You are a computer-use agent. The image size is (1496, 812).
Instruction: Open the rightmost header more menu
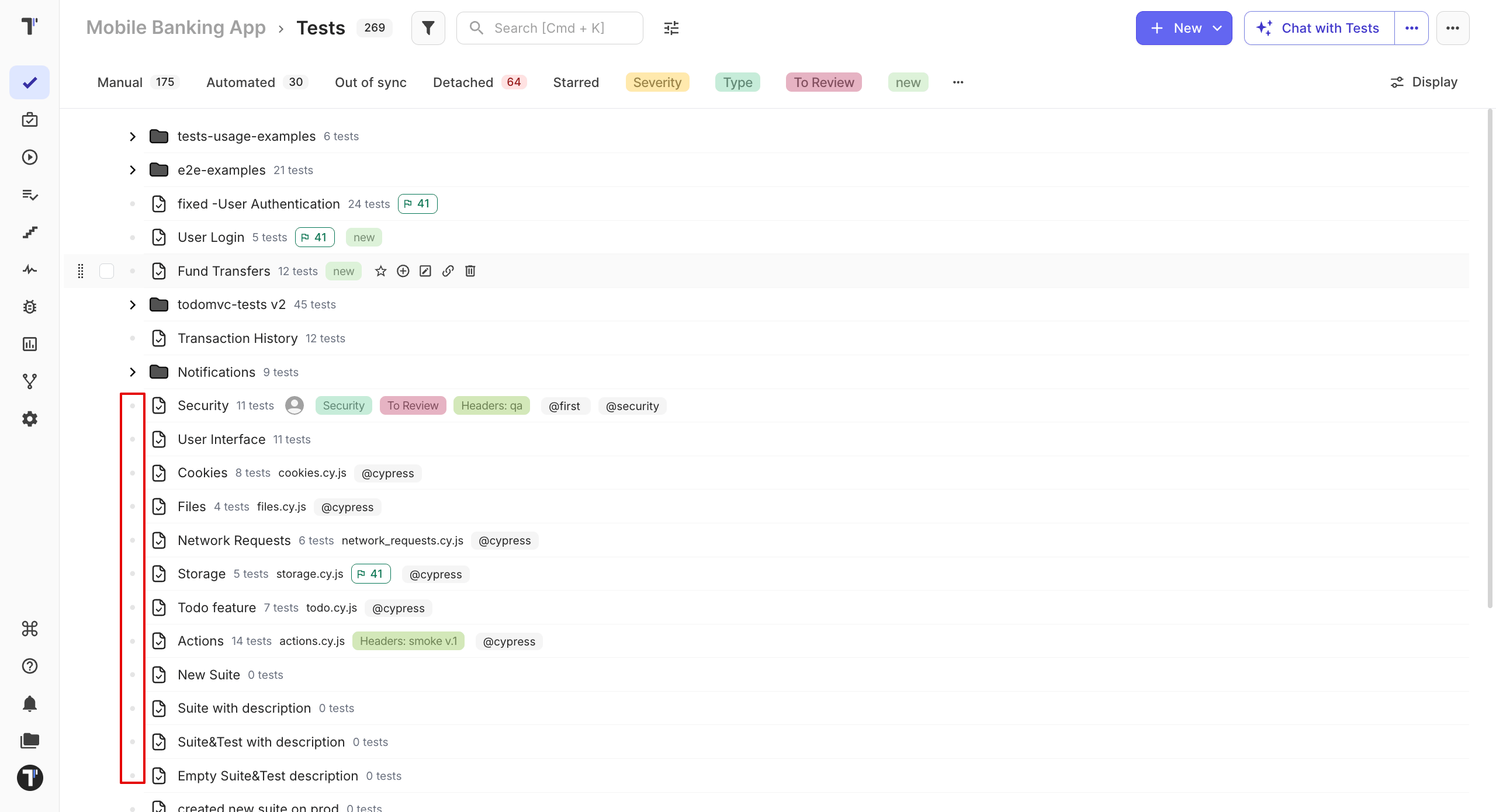1453,28
